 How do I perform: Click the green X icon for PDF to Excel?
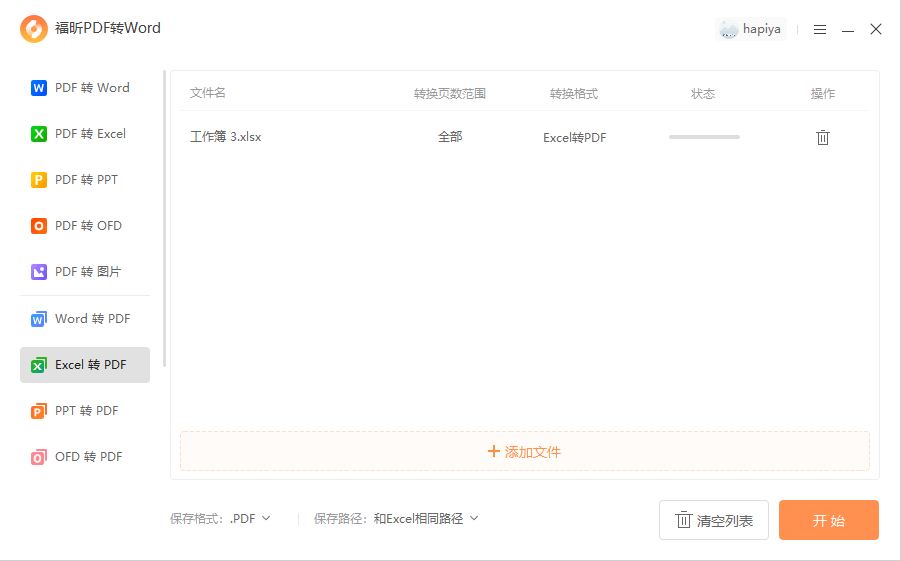tap(38, 134)
